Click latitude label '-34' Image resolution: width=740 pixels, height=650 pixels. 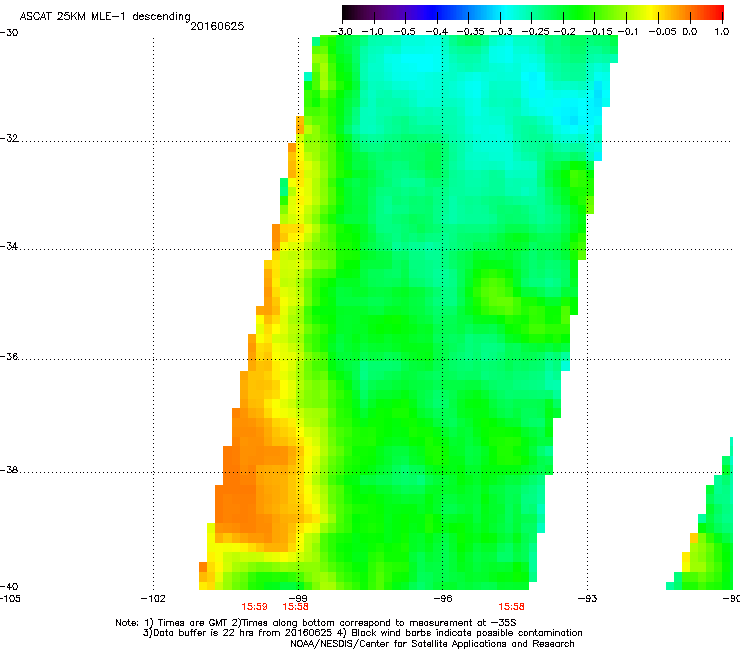click(x=9, y=246)
